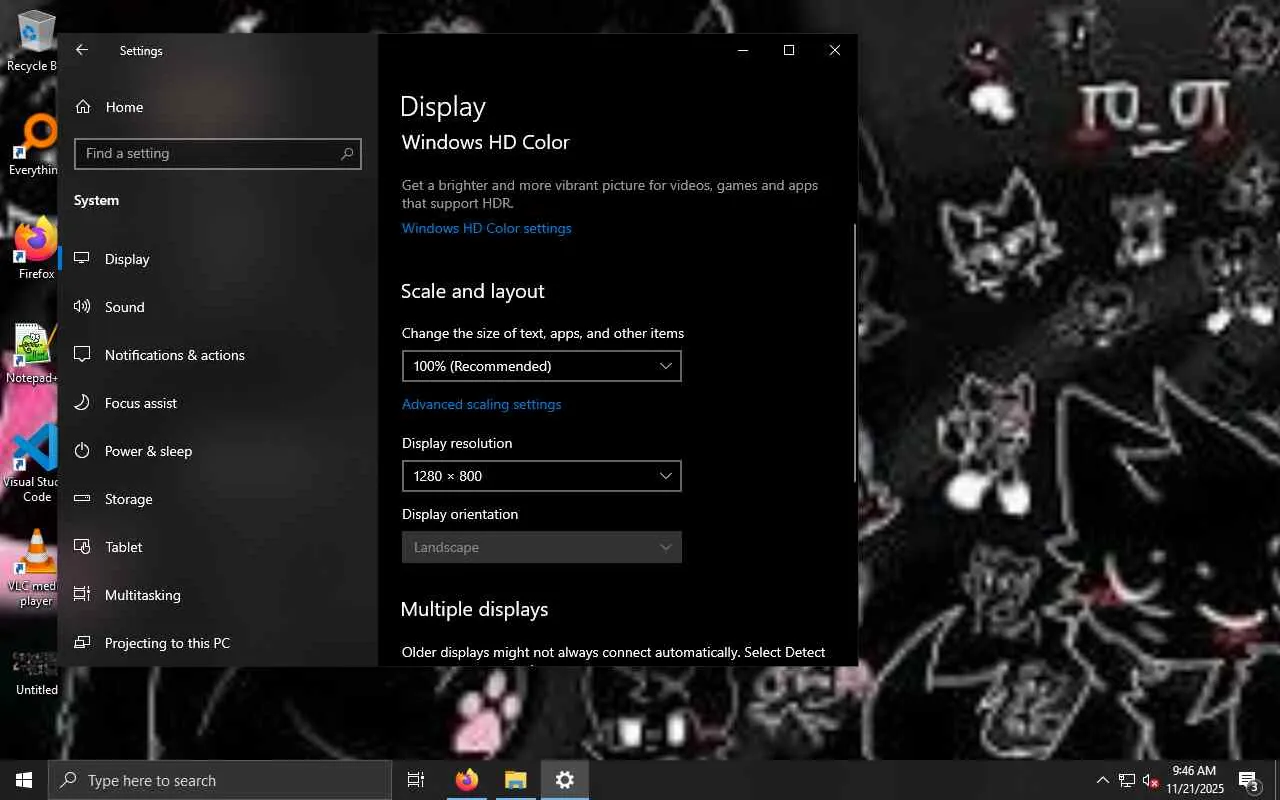This screenshot has height=800, width=1280.
Task: Click the magnifier icon in Find a setting
Action: (x=347, y=154)
